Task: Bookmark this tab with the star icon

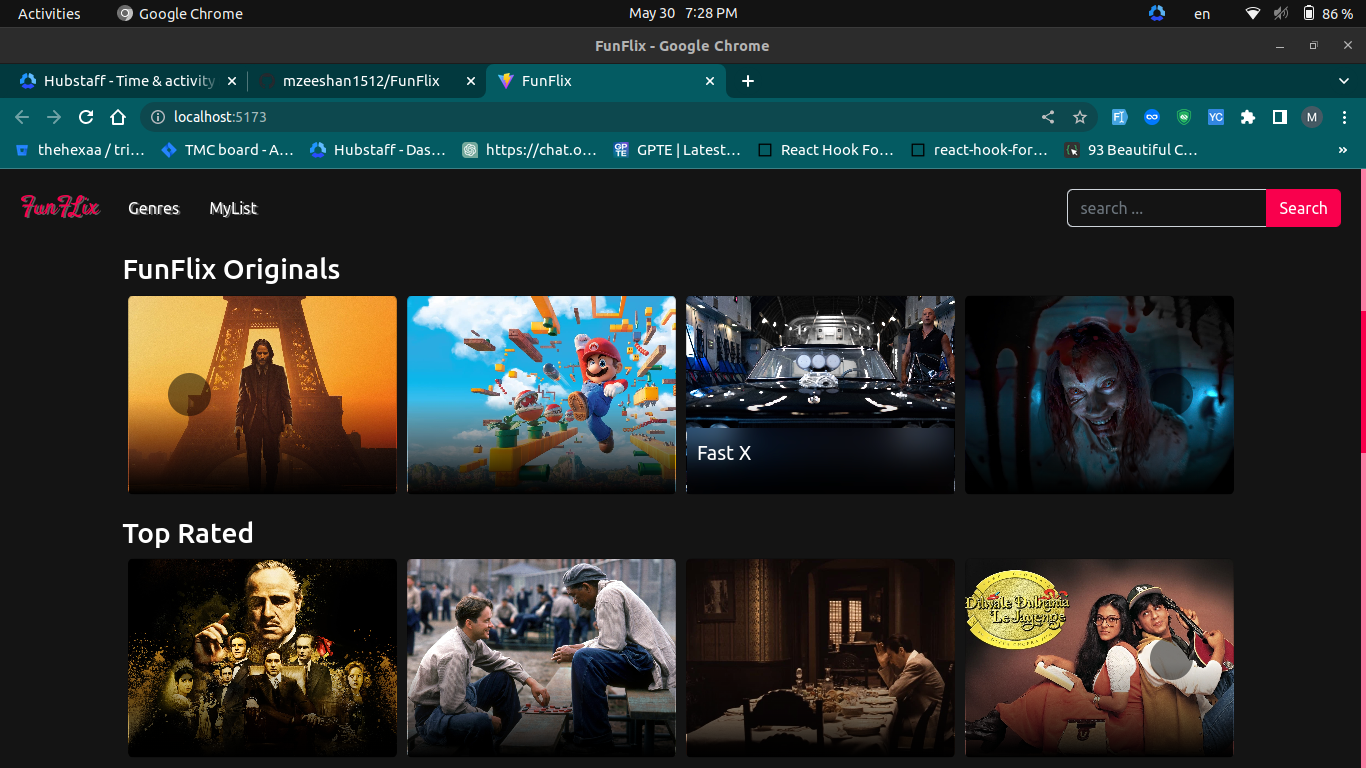Action: click(x=1080, y=117)
